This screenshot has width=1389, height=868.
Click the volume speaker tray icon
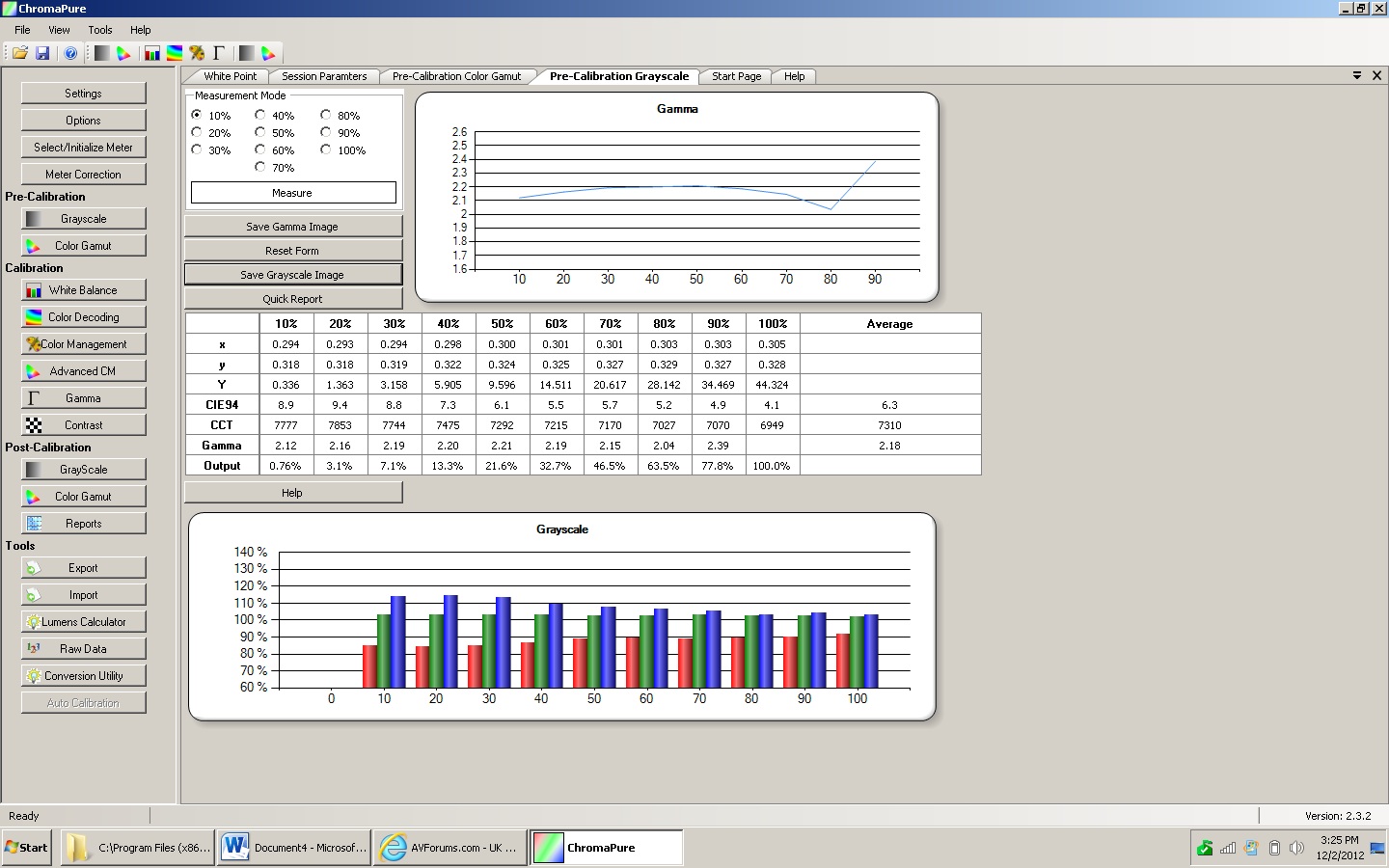1296,848
